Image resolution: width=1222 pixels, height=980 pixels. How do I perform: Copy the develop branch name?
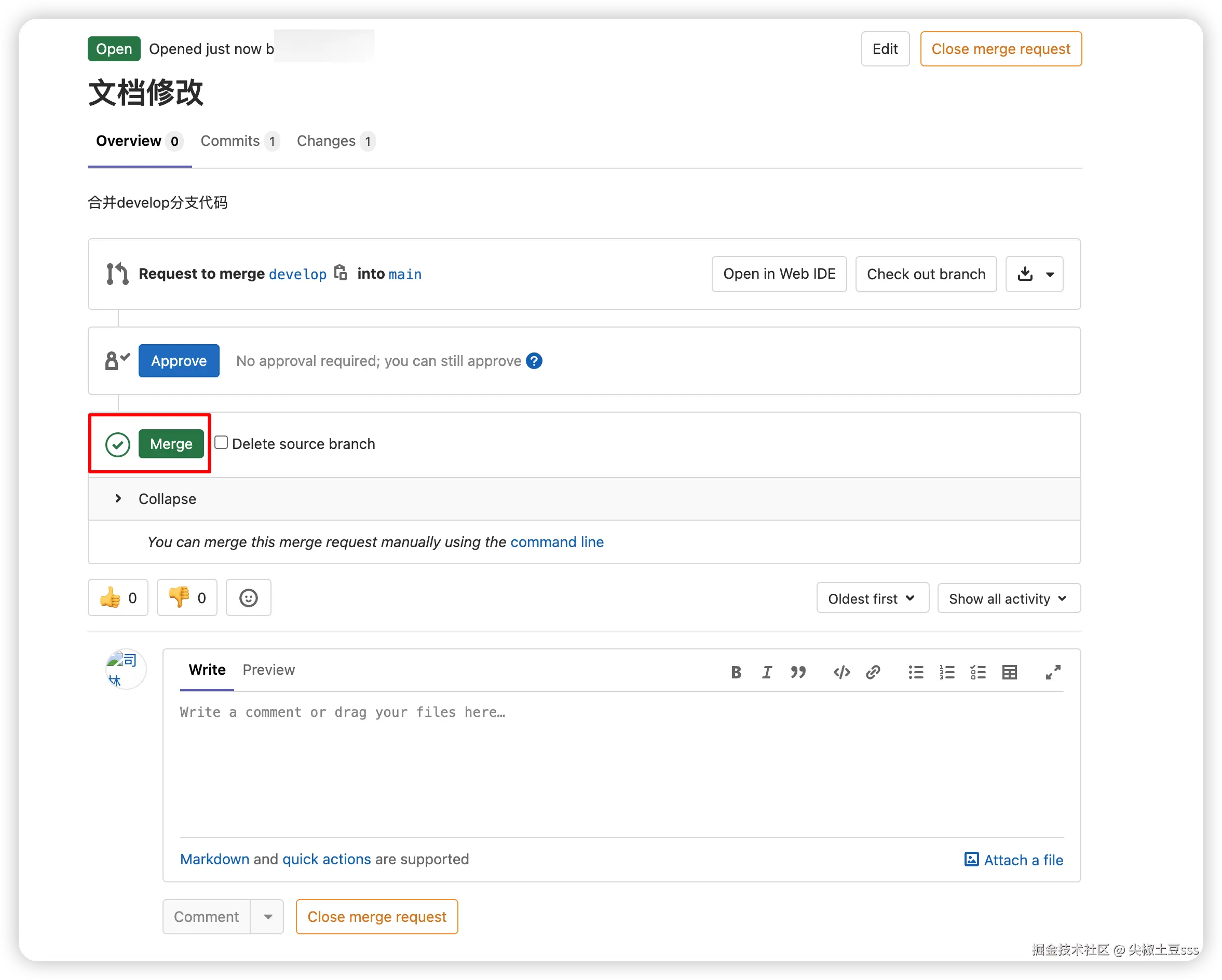340,273
